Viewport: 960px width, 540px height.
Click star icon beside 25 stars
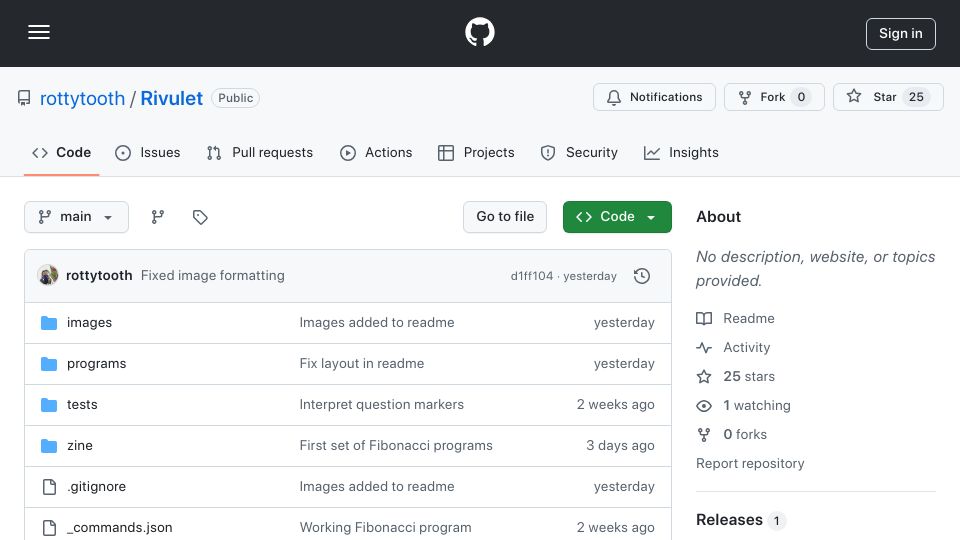coord(704,377)
